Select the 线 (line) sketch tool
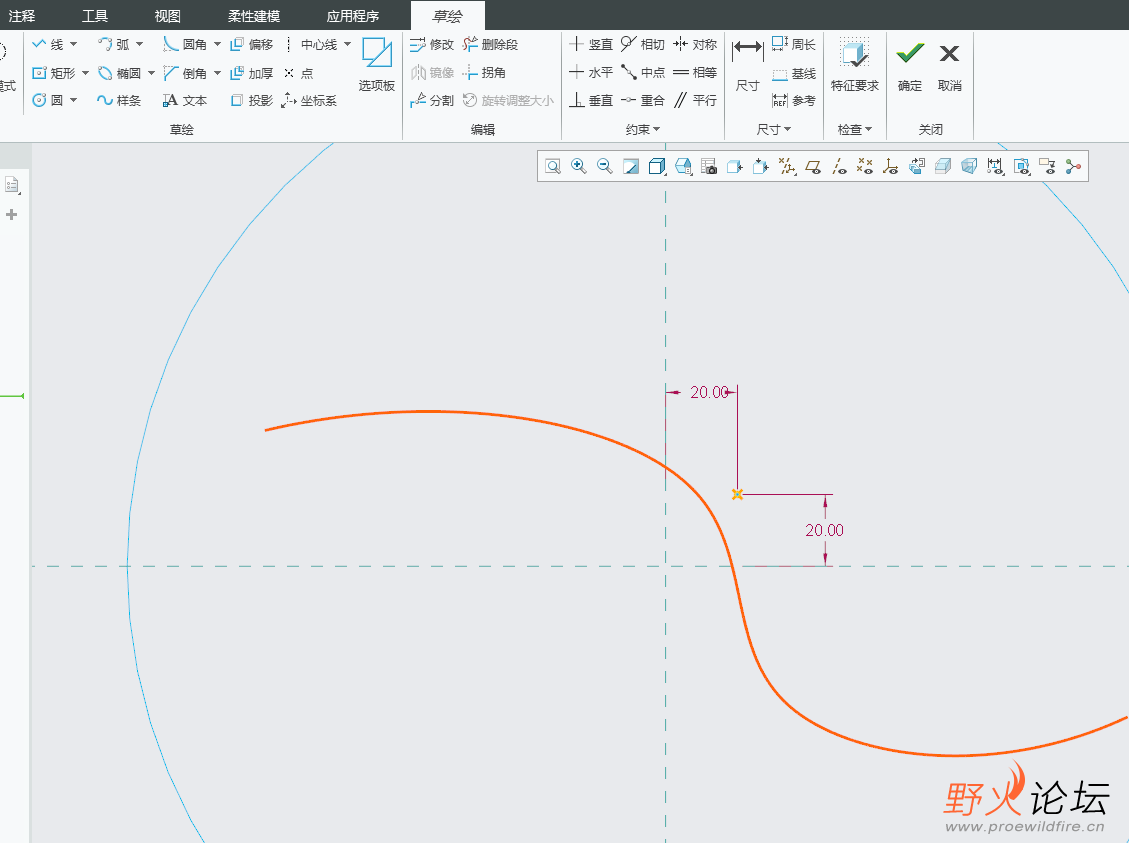 pyautogui.click(x=48, y=45)
